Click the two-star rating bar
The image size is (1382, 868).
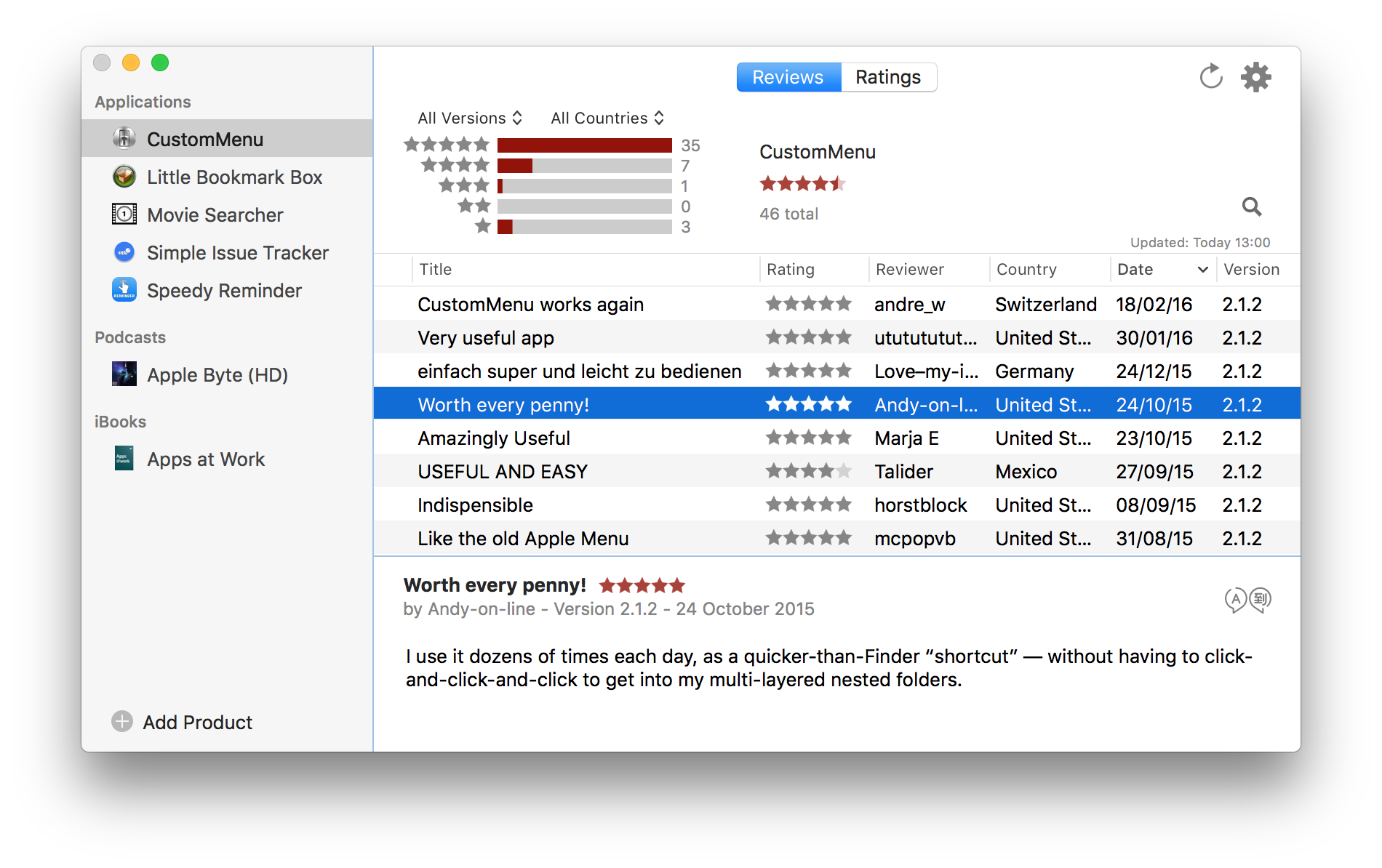coord(584,206)
